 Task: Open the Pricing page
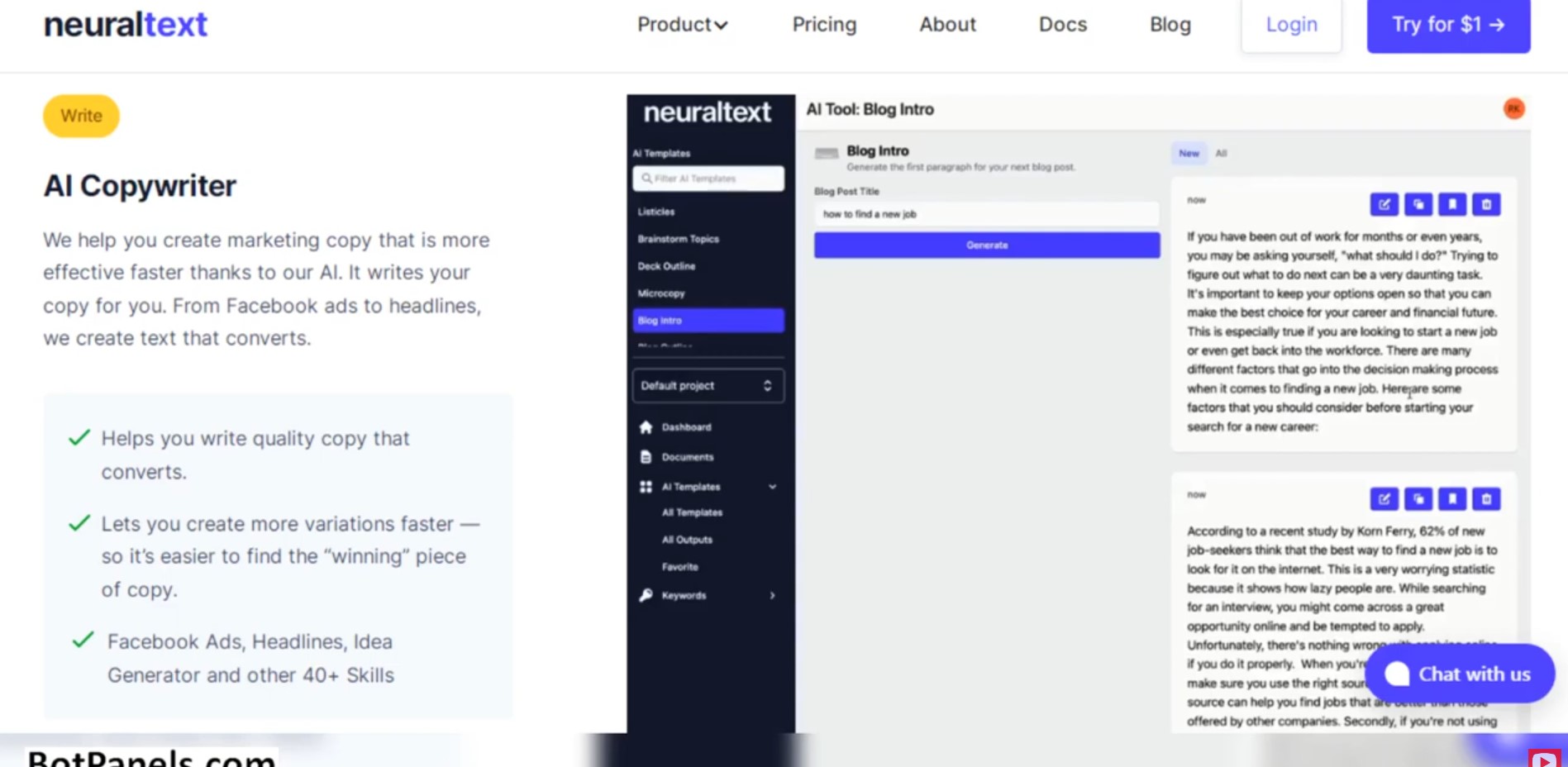tap(824, 25)
